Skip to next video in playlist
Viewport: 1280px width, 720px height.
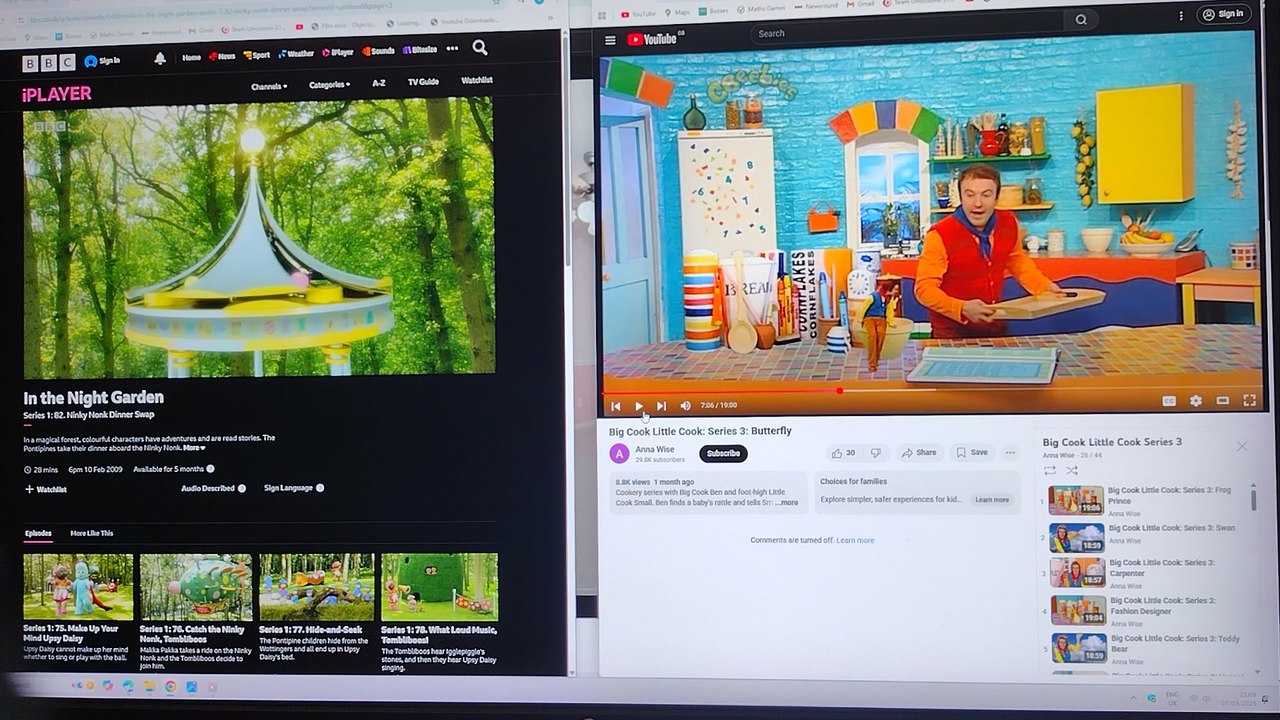pyautogui.click(x=661, y=406)
